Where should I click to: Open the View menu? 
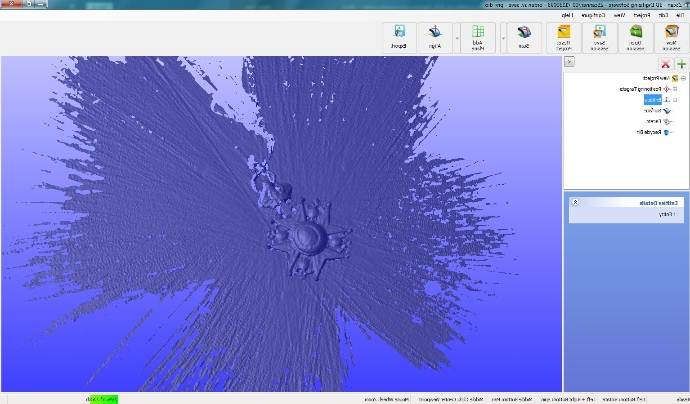619,15
